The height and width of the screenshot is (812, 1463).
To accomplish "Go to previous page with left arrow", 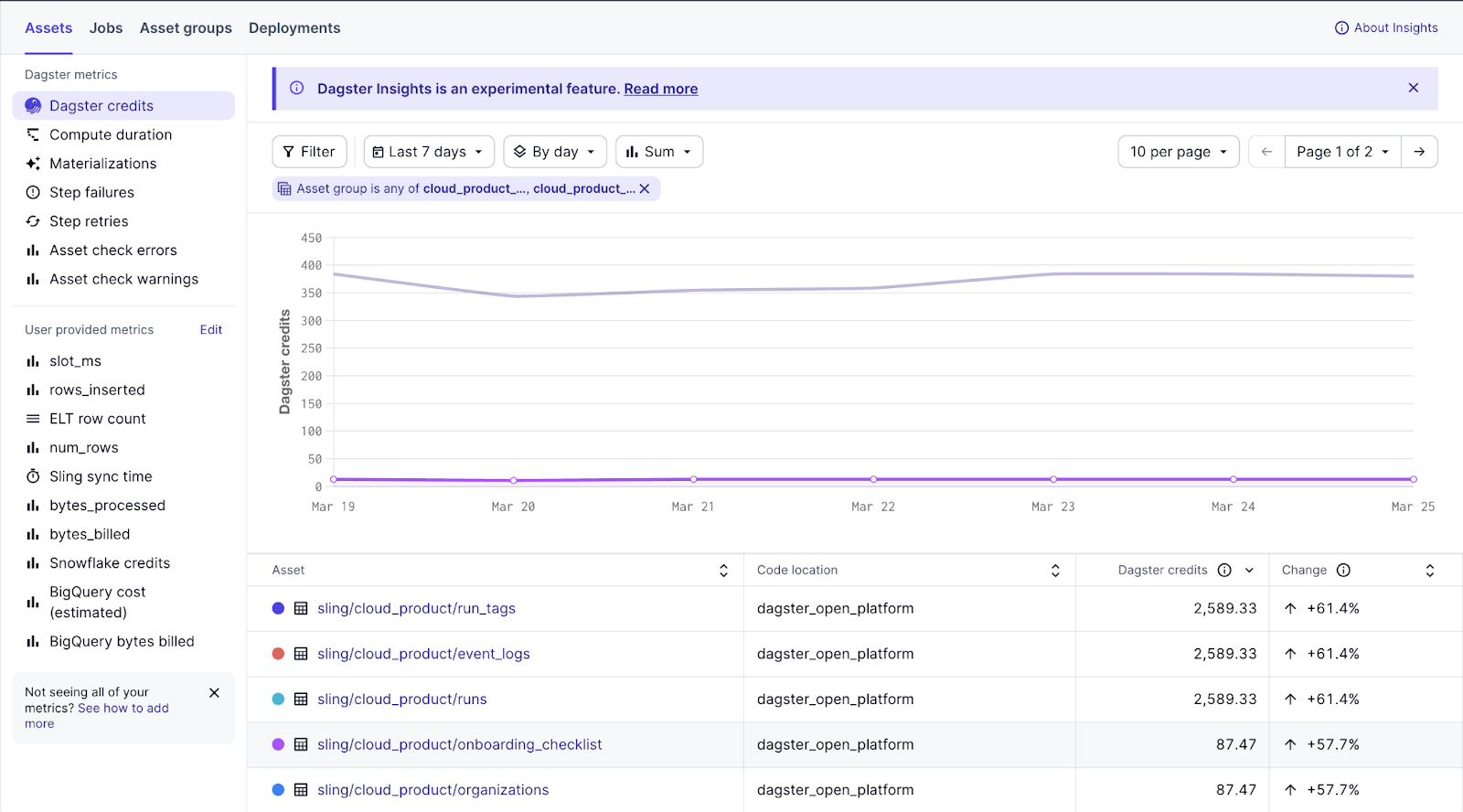I will [1266, 152].
